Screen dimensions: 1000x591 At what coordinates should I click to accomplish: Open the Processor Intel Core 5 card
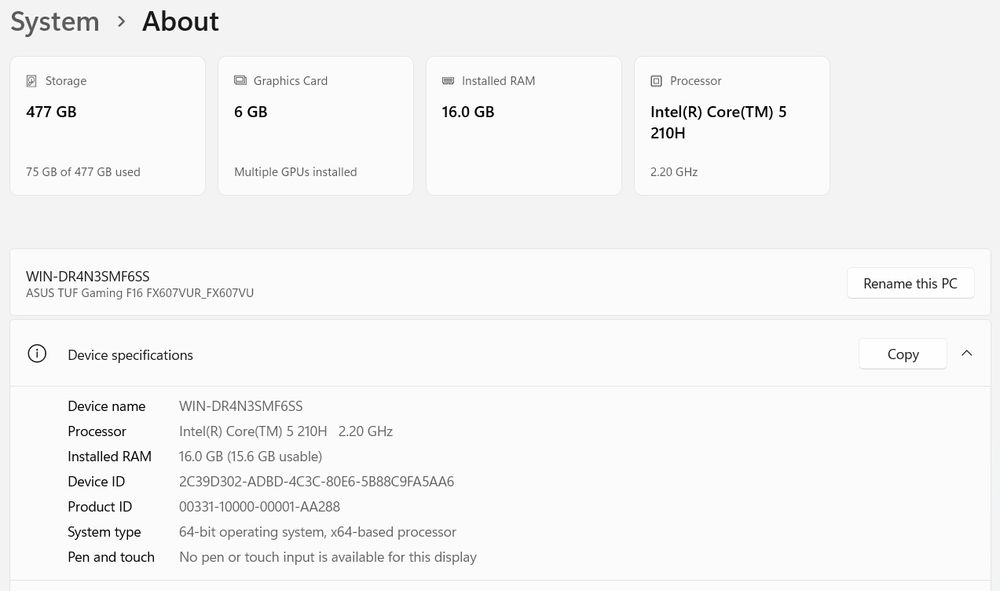tap(731, 126)
